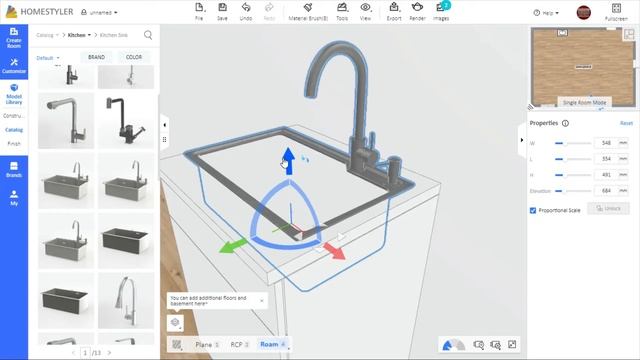
Task: Open the W unit mm dropdown
Action: (x=623, y=143)
